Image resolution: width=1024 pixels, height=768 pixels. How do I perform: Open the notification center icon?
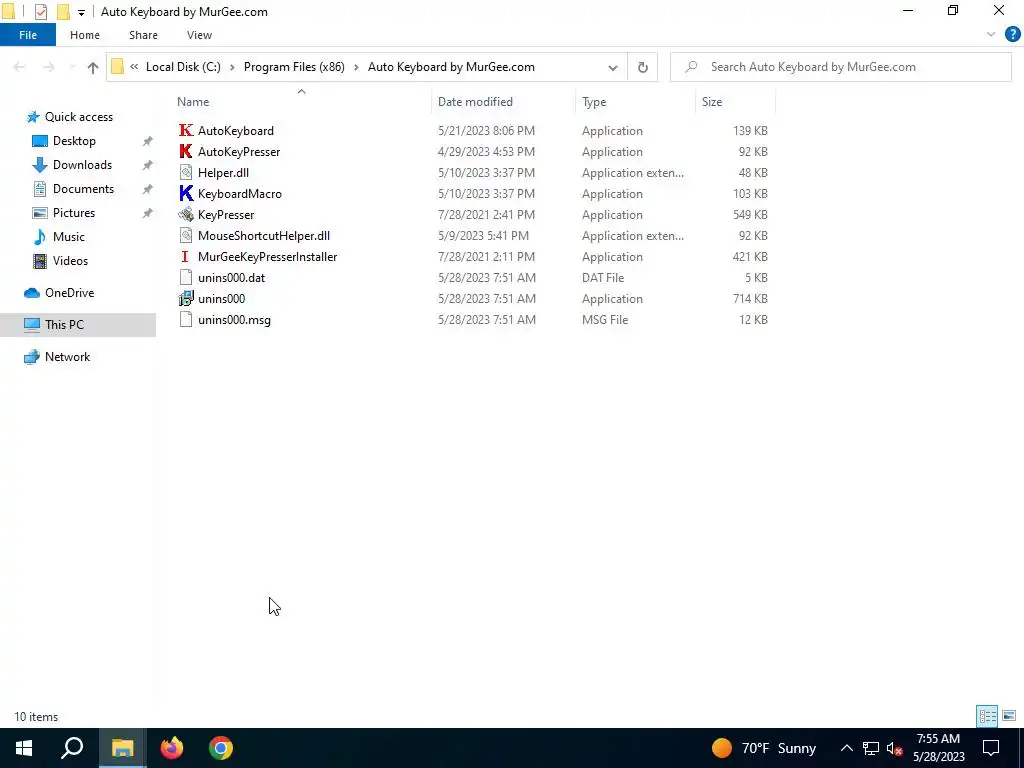click(991, 748)
